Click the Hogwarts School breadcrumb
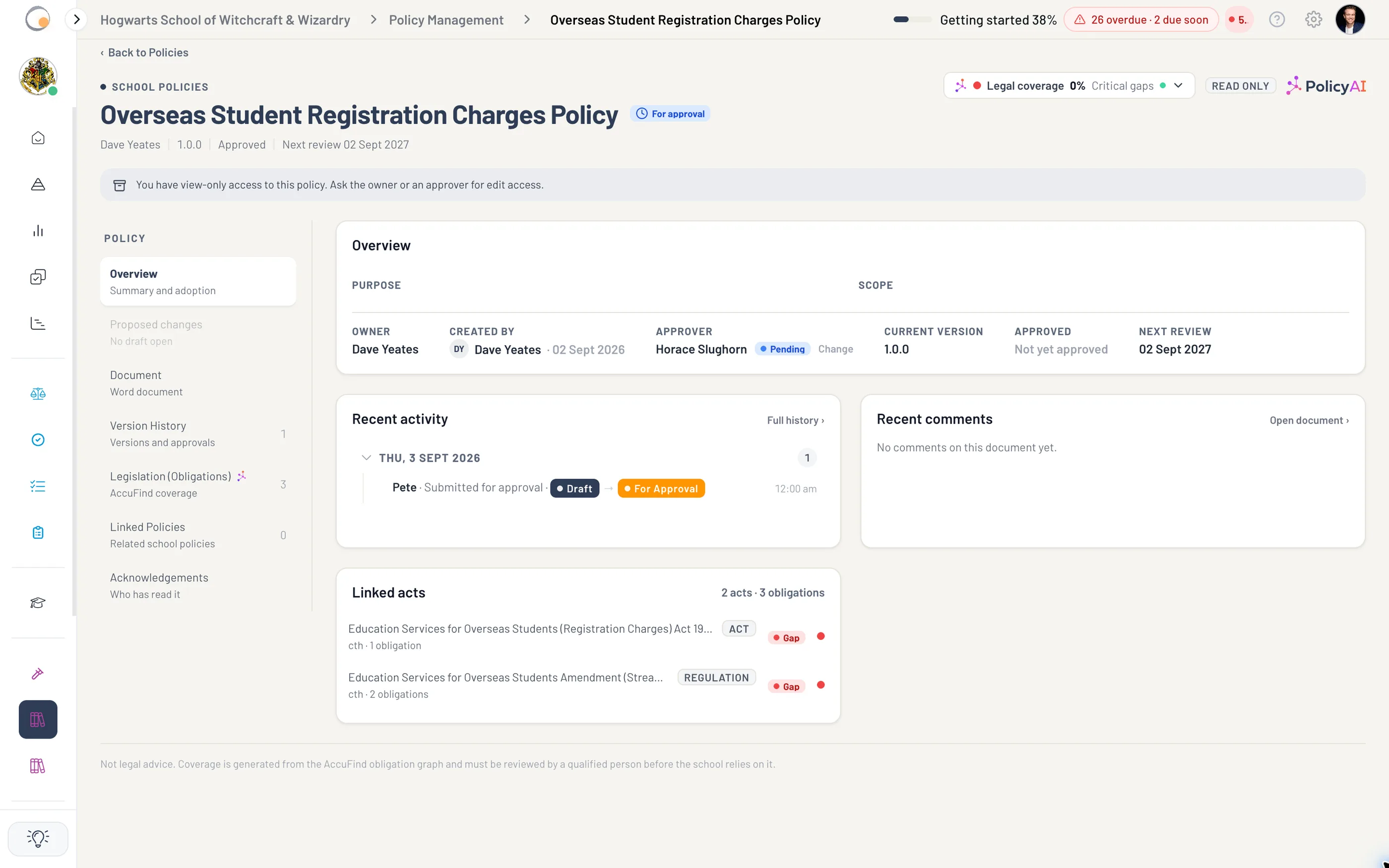The height and width of the screenshot is (868, 1389). click(225, 20)
